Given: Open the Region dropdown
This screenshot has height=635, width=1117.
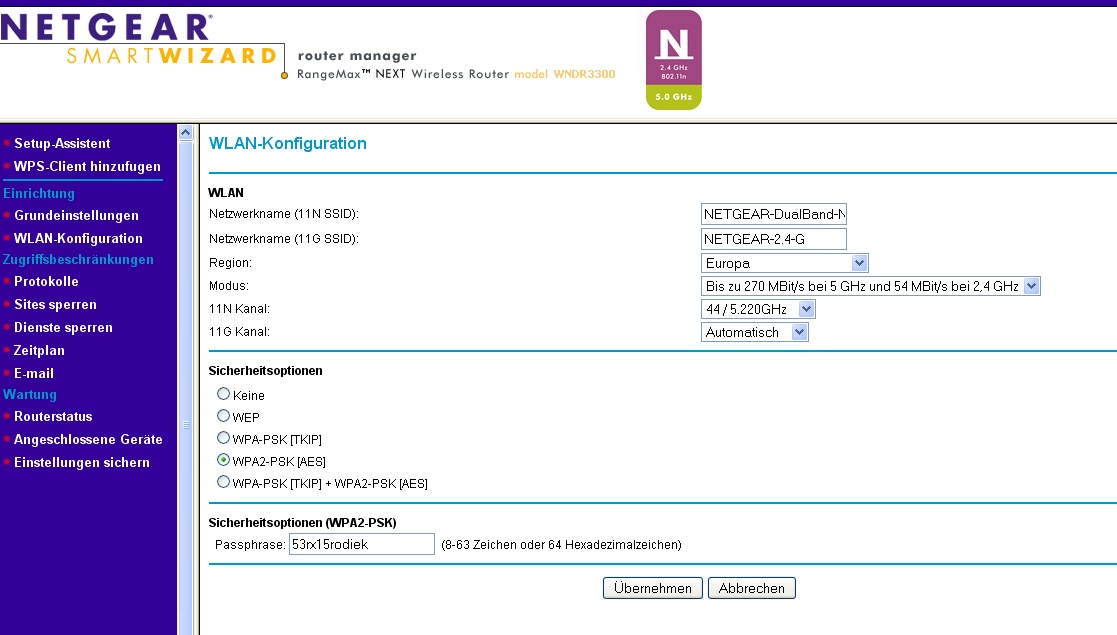Looking at the screenshot, I should click(785, 263).
